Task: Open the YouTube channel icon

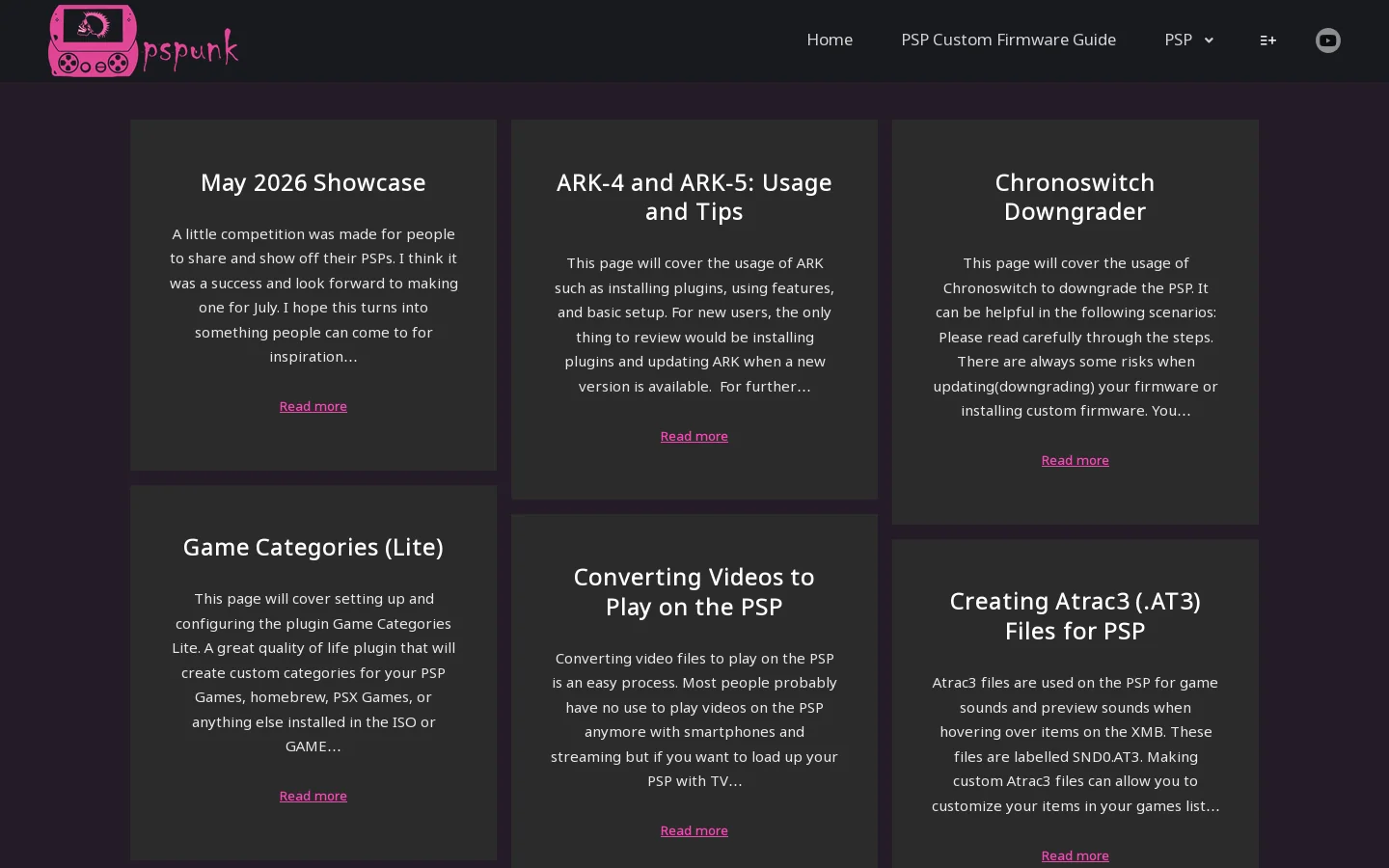Action: [1328, 41]
